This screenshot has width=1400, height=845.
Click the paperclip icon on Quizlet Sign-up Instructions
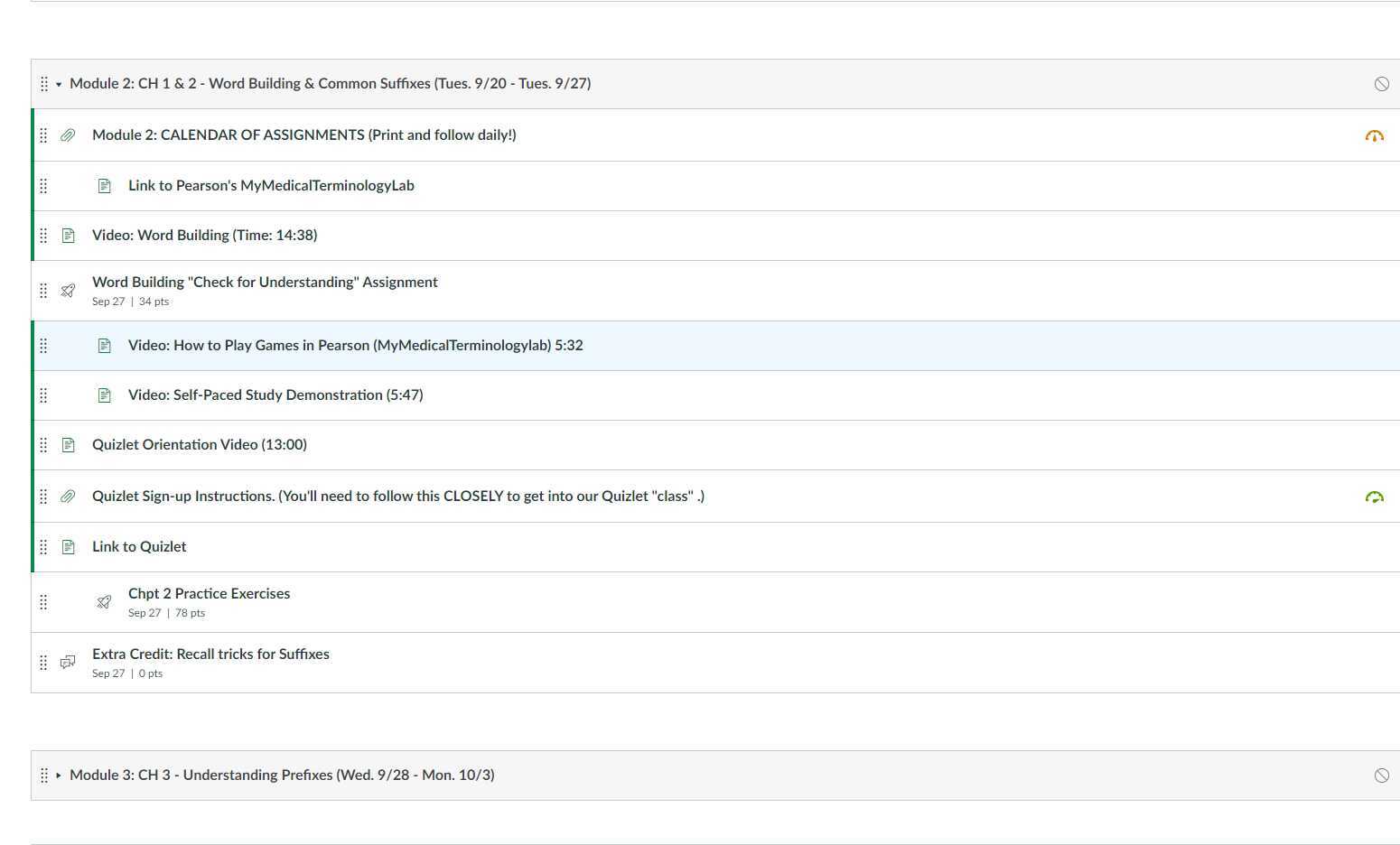[x=68, y=496]
